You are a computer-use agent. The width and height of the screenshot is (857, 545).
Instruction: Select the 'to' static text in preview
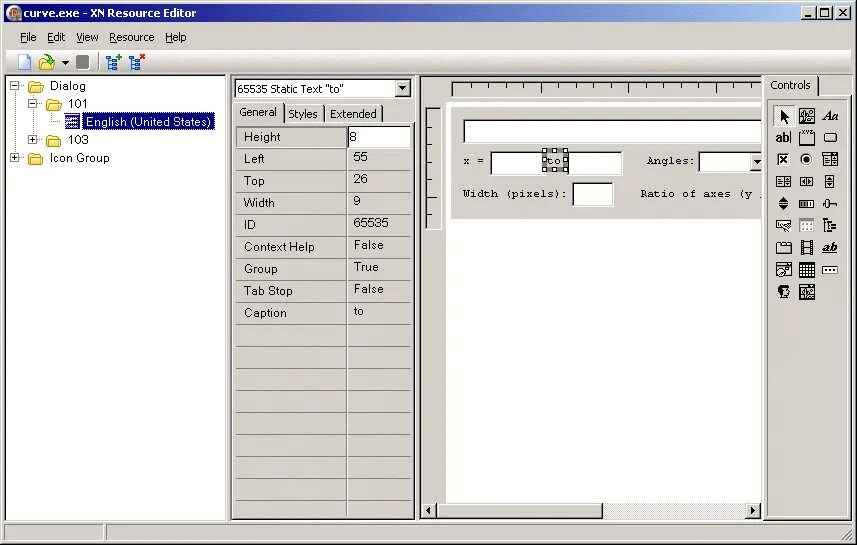(x=555, y=160)
